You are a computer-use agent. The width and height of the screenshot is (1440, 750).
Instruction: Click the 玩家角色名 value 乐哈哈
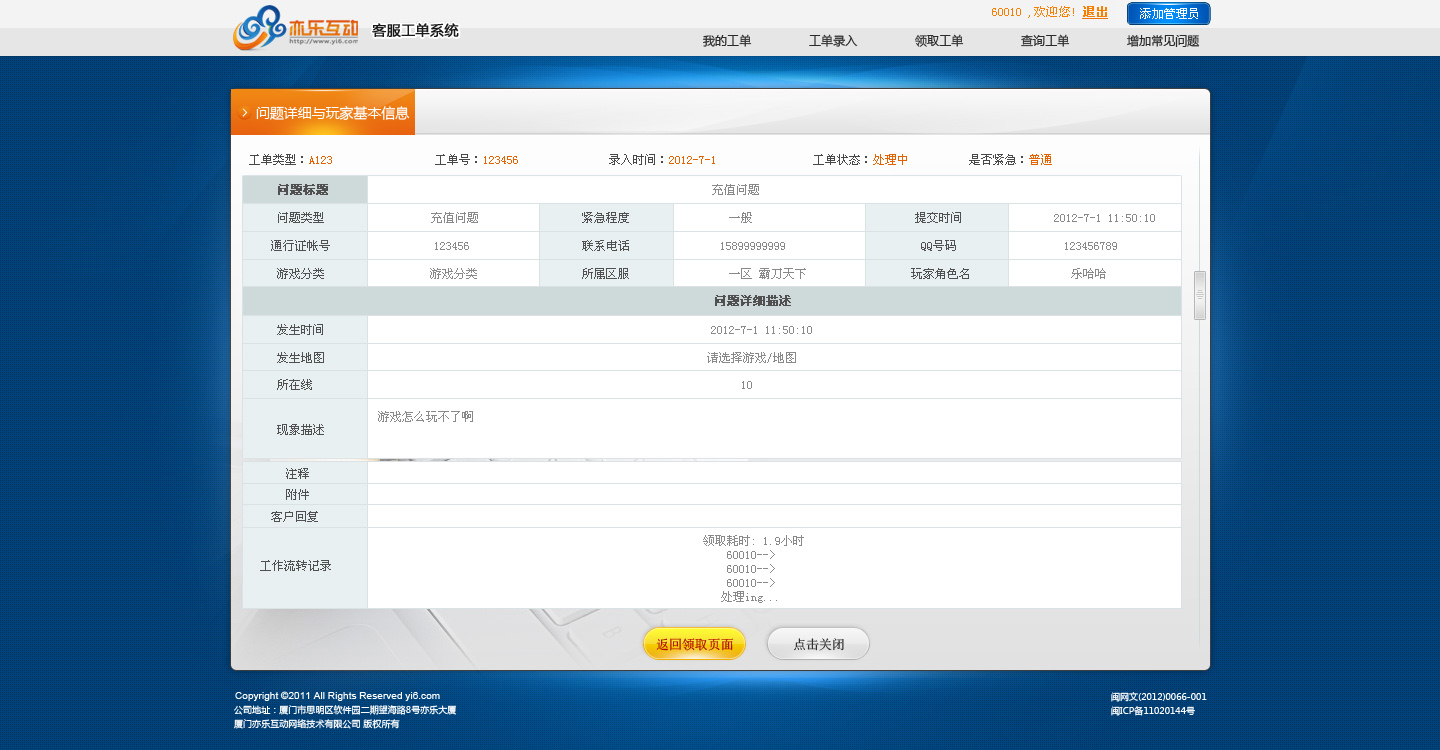pos(1088,274)
